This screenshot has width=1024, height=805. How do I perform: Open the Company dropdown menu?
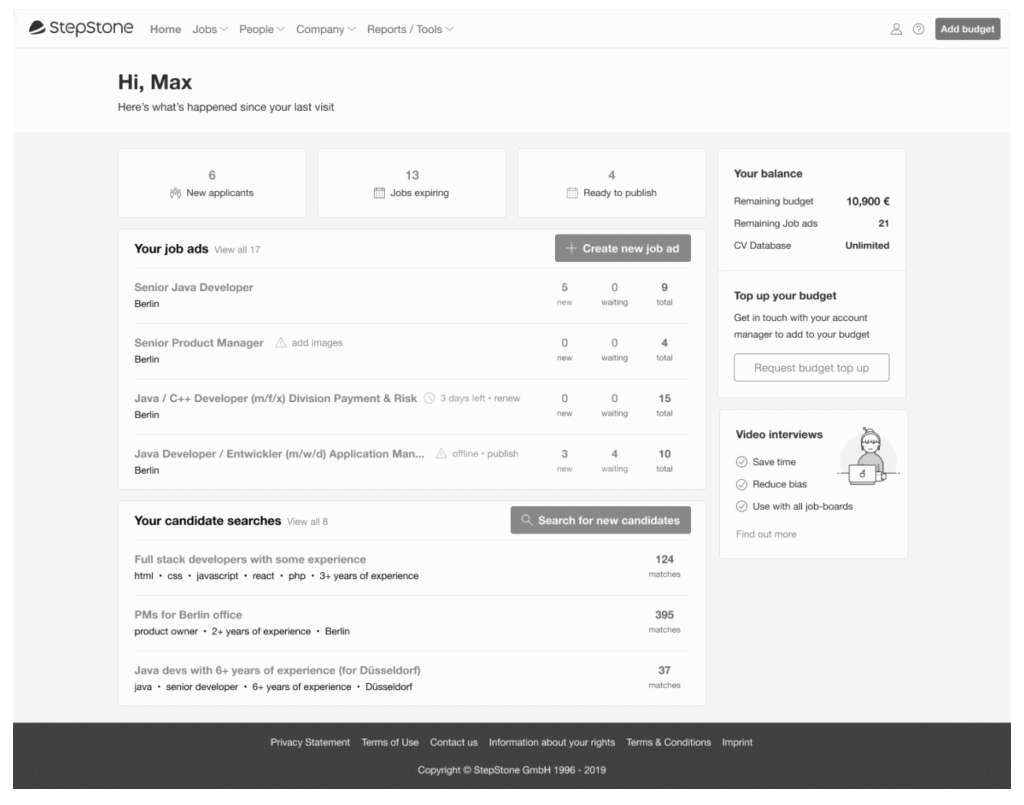(326, 29)
